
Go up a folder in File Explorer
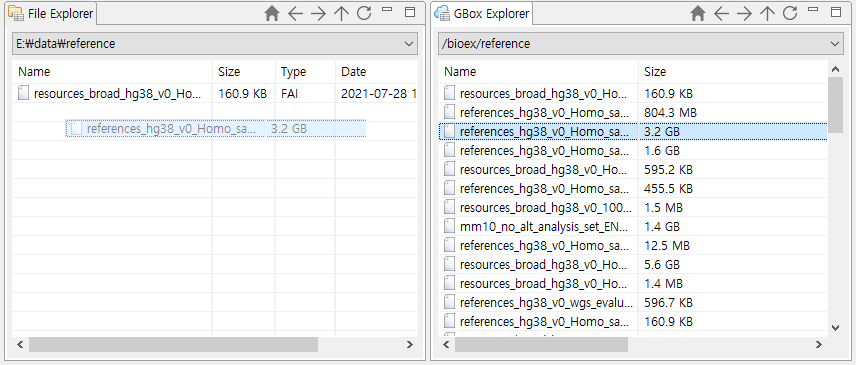[x=341, y=14]
